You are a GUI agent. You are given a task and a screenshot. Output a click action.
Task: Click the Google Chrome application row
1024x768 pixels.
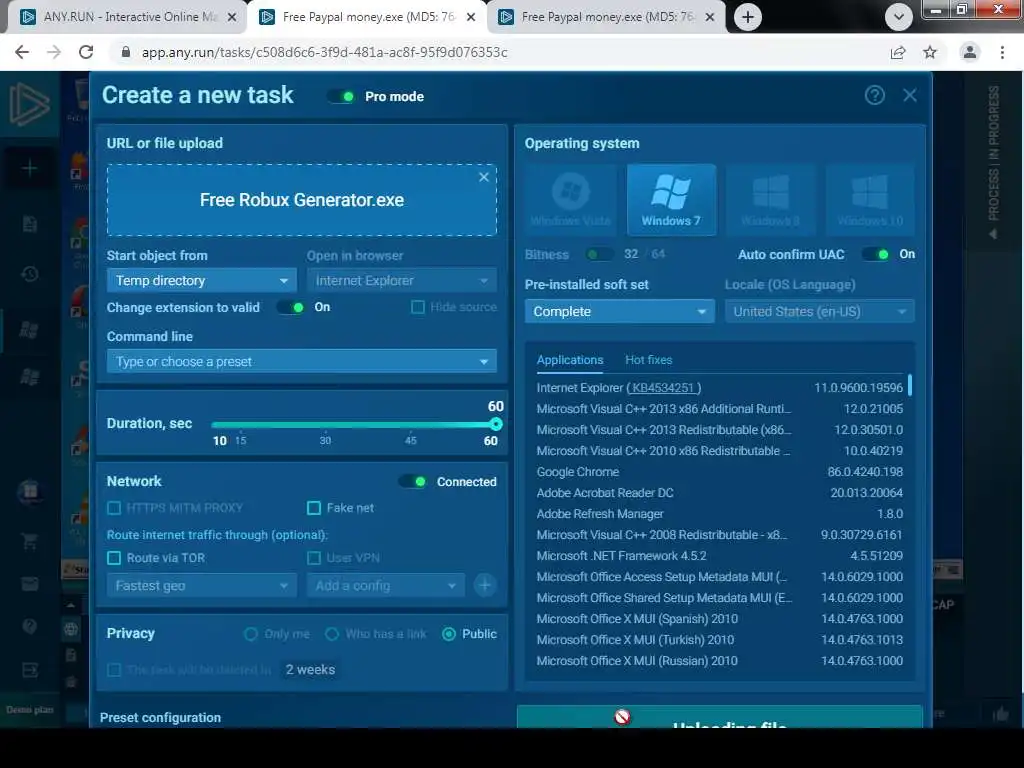720,472
